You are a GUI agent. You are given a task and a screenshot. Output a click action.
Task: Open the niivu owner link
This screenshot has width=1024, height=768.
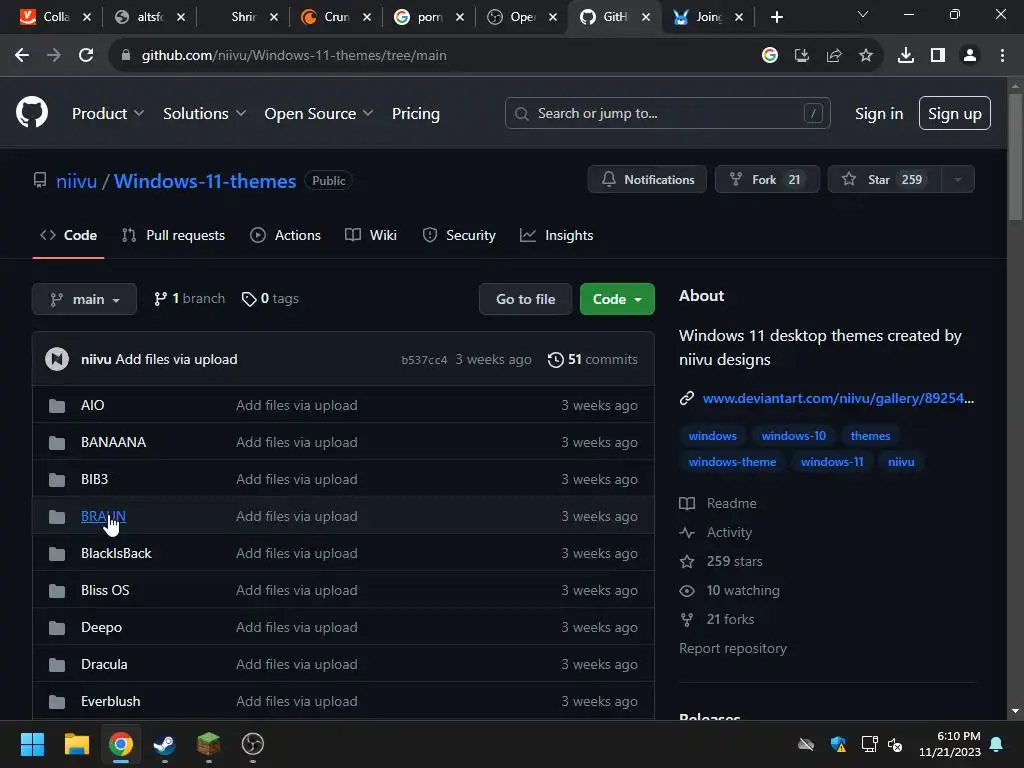click(x=76, y=181)
